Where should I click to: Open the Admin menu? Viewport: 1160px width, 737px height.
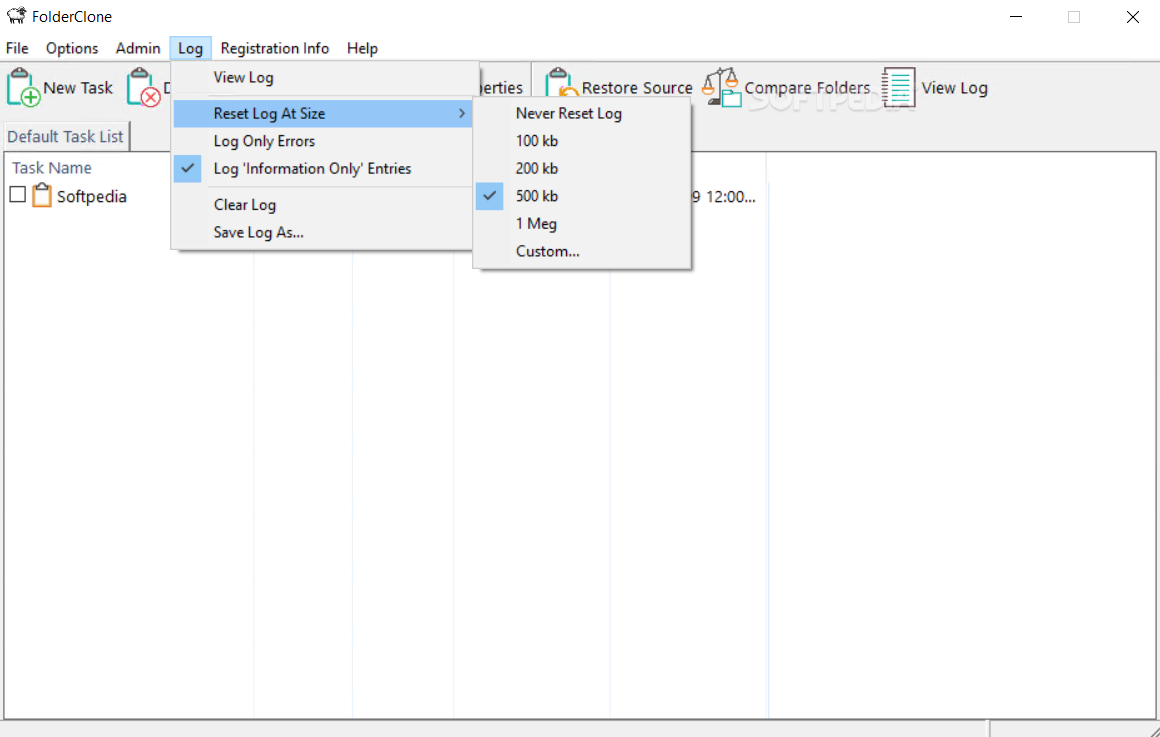point(138,48)
